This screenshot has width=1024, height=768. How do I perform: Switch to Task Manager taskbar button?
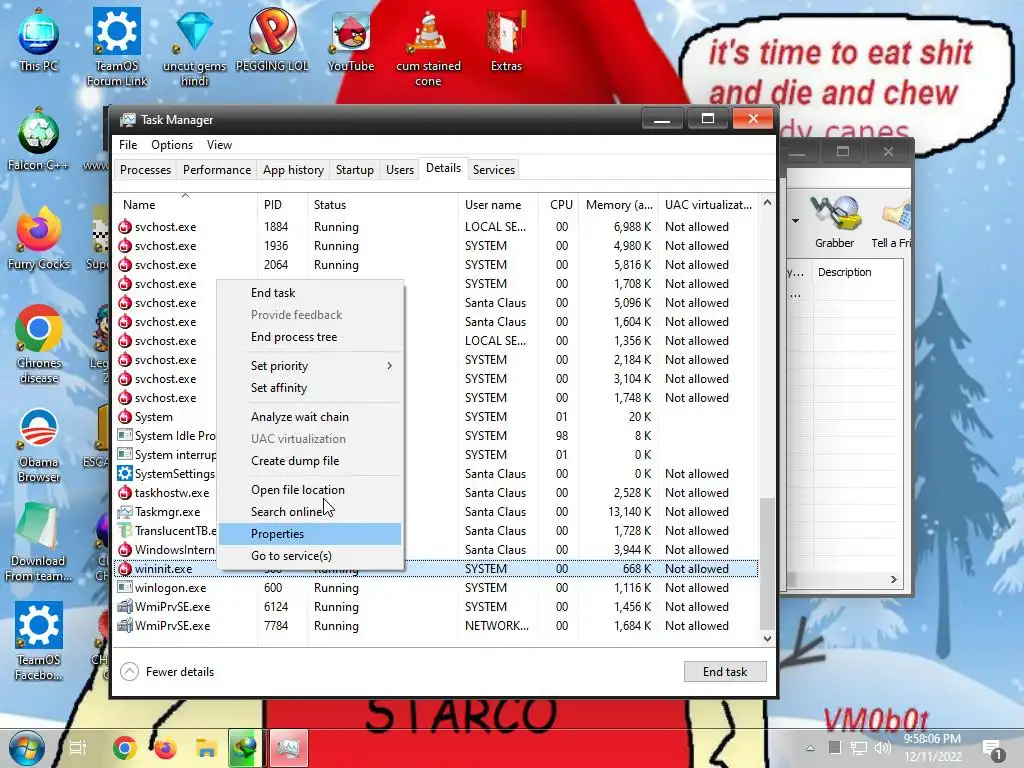[288, 748]
